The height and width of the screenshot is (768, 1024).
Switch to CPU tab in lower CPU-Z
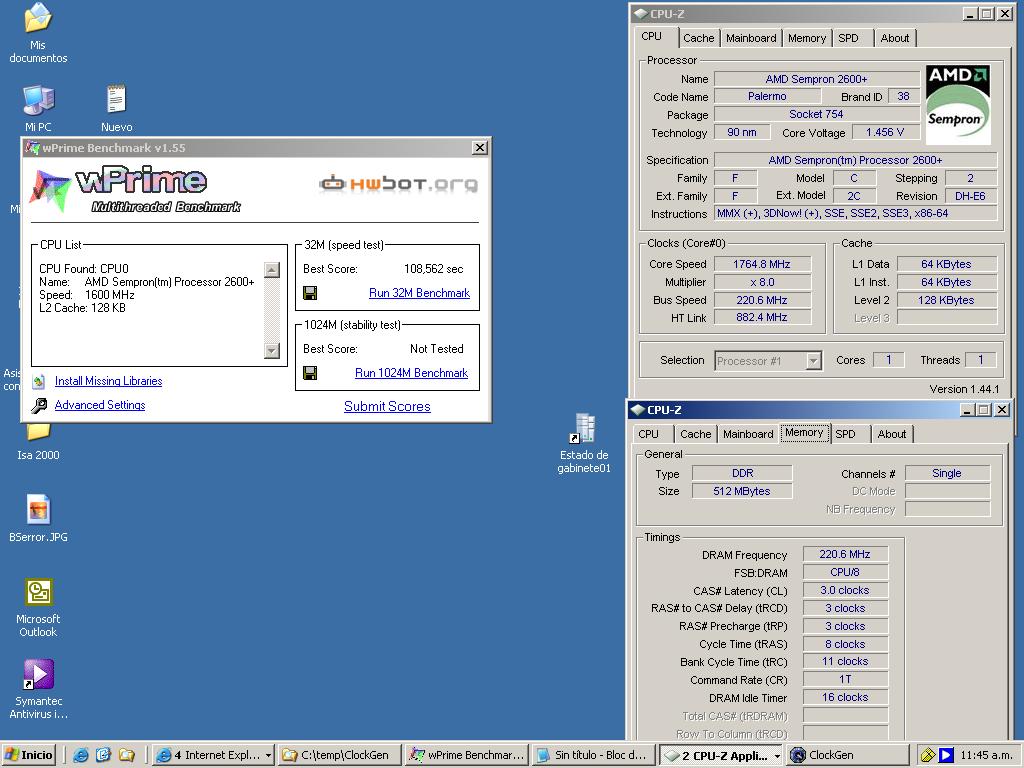(648, 434)
